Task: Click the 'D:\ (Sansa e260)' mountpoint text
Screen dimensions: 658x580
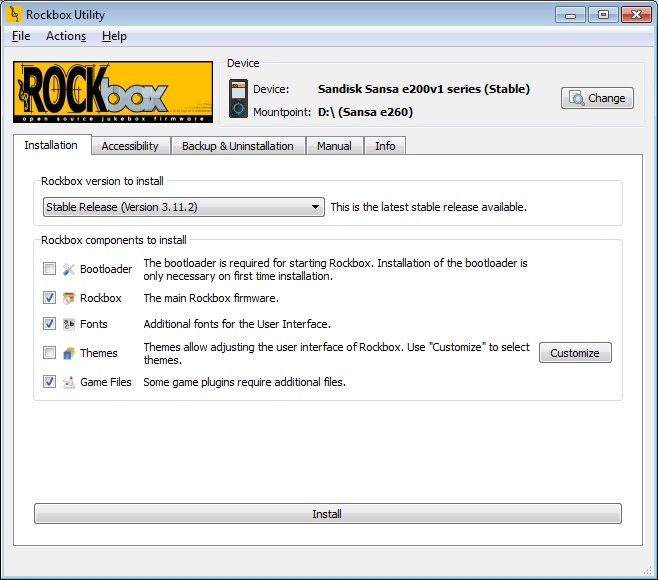Action: coord(366,112)
